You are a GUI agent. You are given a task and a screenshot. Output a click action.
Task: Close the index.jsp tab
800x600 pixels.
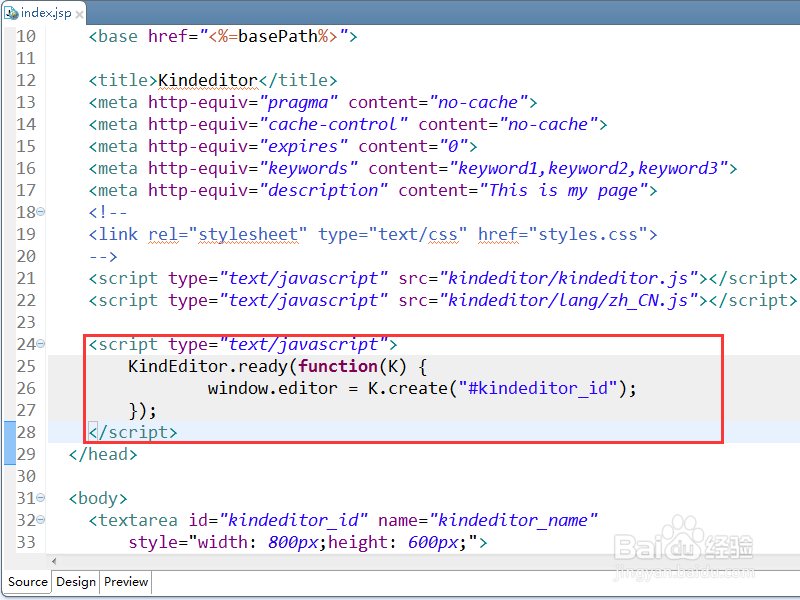pyautogui.click(x=79, y=14)
